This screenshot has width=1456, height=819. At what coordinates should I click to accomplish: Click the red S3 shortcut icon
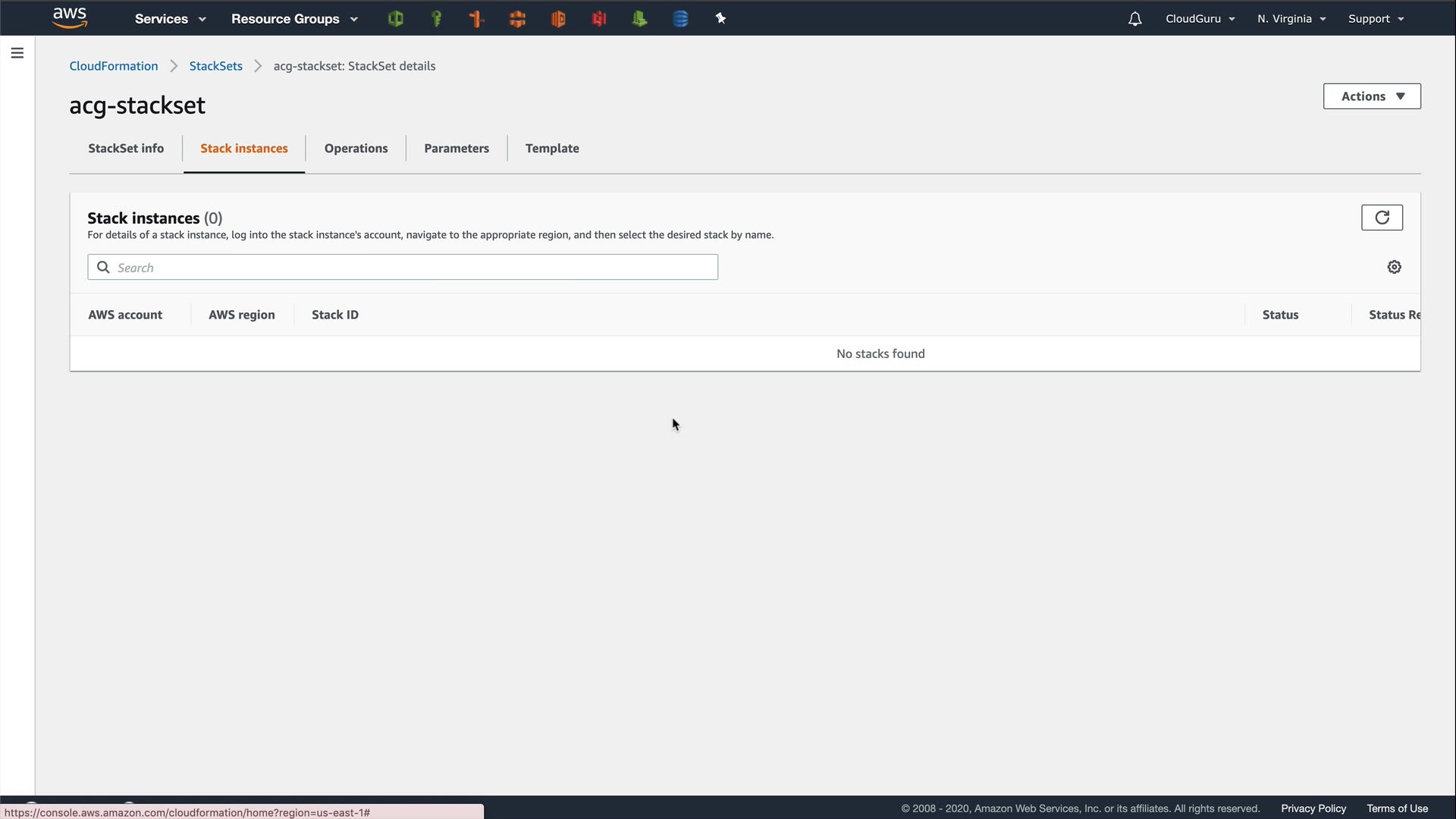pyautogui.click(x=599, y=19)
